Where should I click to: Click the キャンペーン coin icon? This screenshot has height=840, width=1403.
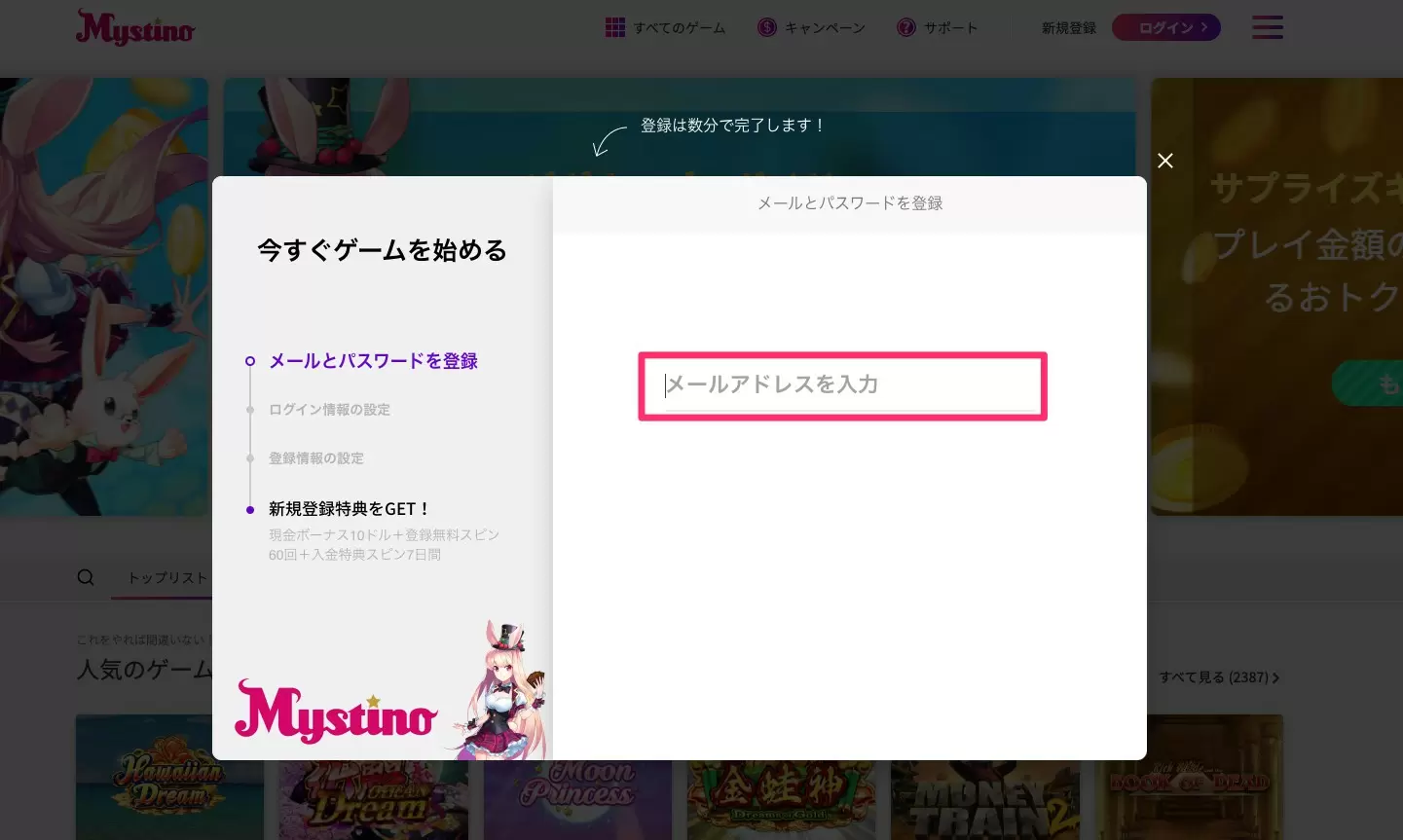pyautogui.click(x=767, y=27)
